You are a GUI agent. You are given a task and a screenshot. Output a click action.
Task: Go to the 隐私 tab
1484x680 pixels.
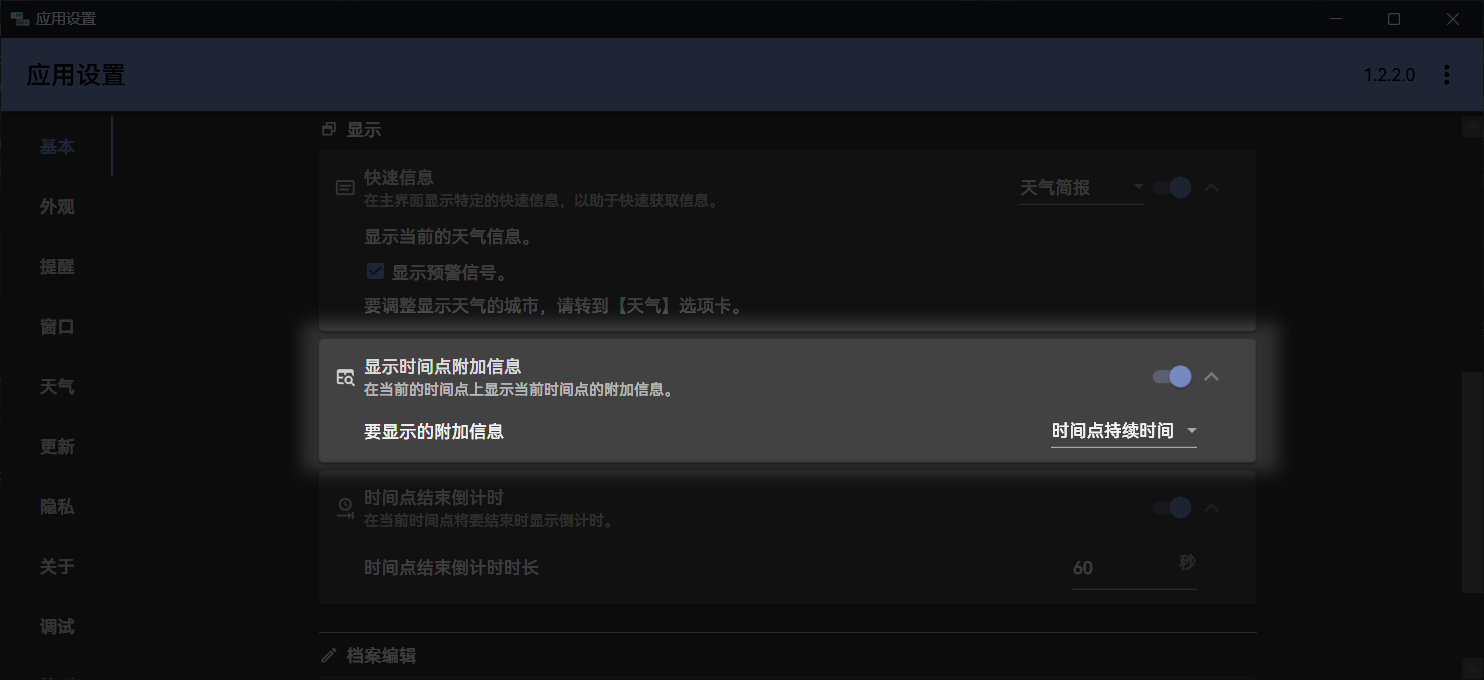[x=57, y=507]
